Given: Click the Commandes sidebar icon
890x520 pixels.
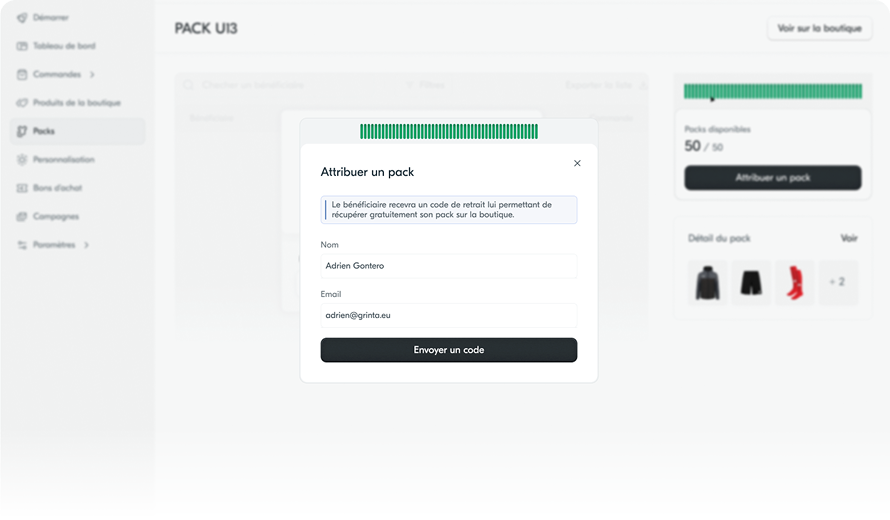Looking at the screenshot, I should click(x=22, y=74).
